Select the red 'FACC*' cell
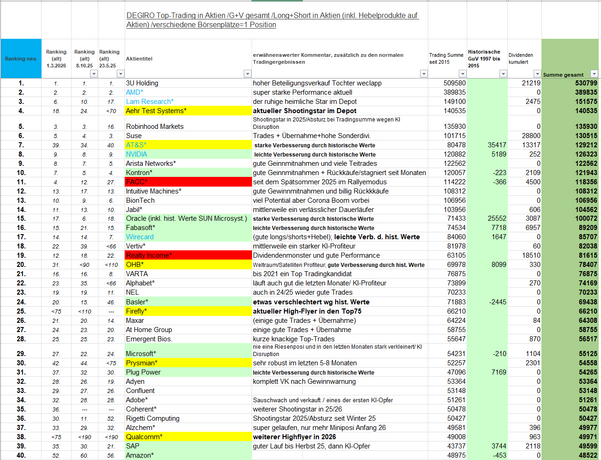 pyautogui.click(x=188, y=182)
